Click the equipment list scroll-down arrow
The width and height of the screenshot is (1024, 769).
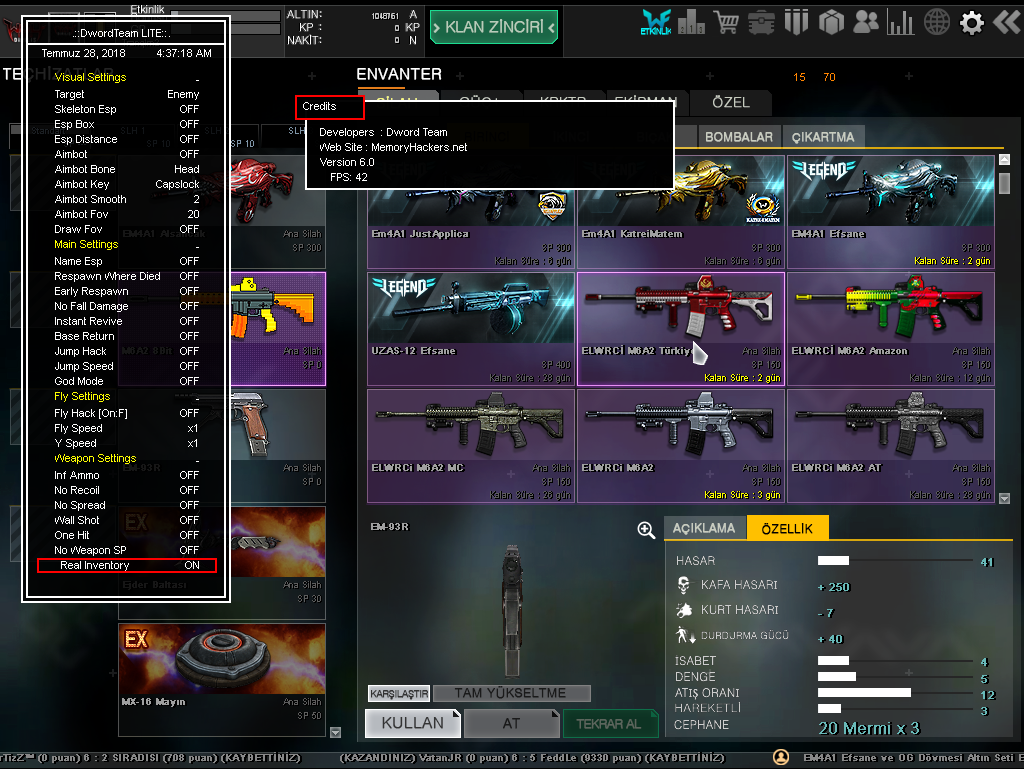coord(335,732)
